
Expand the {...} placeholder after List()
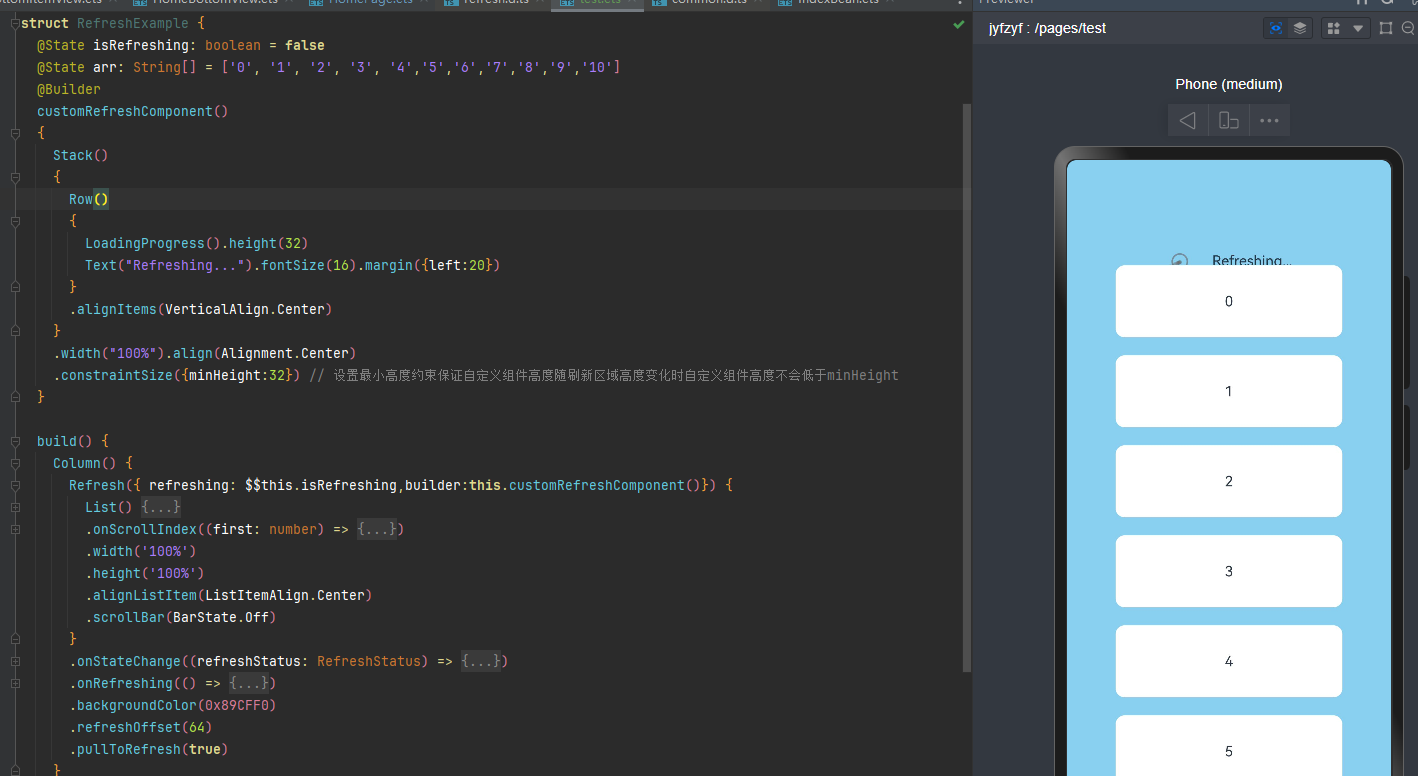pos(161,507)
